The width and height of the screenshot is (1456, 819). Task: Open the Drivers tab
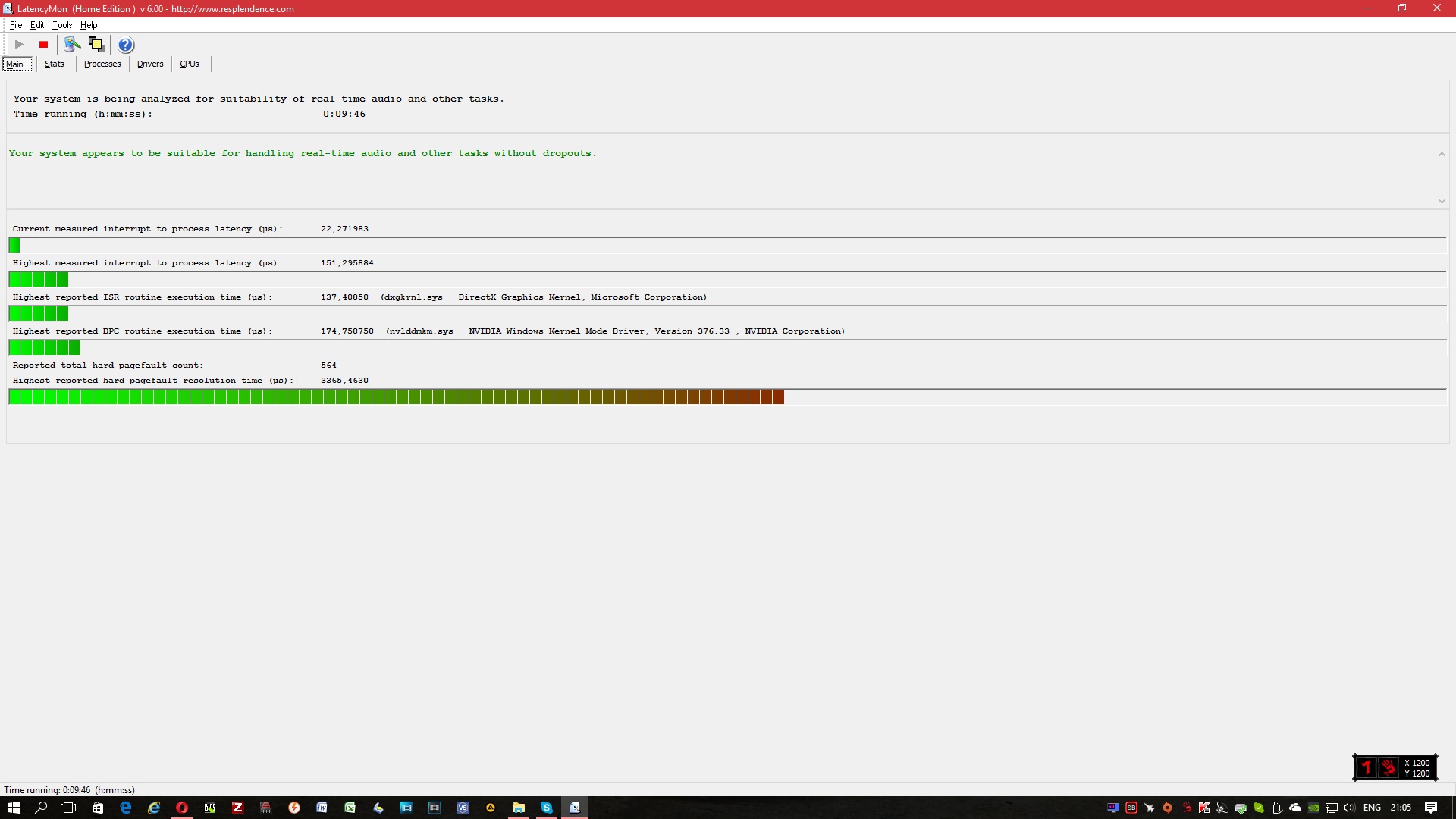pos(150,64)
